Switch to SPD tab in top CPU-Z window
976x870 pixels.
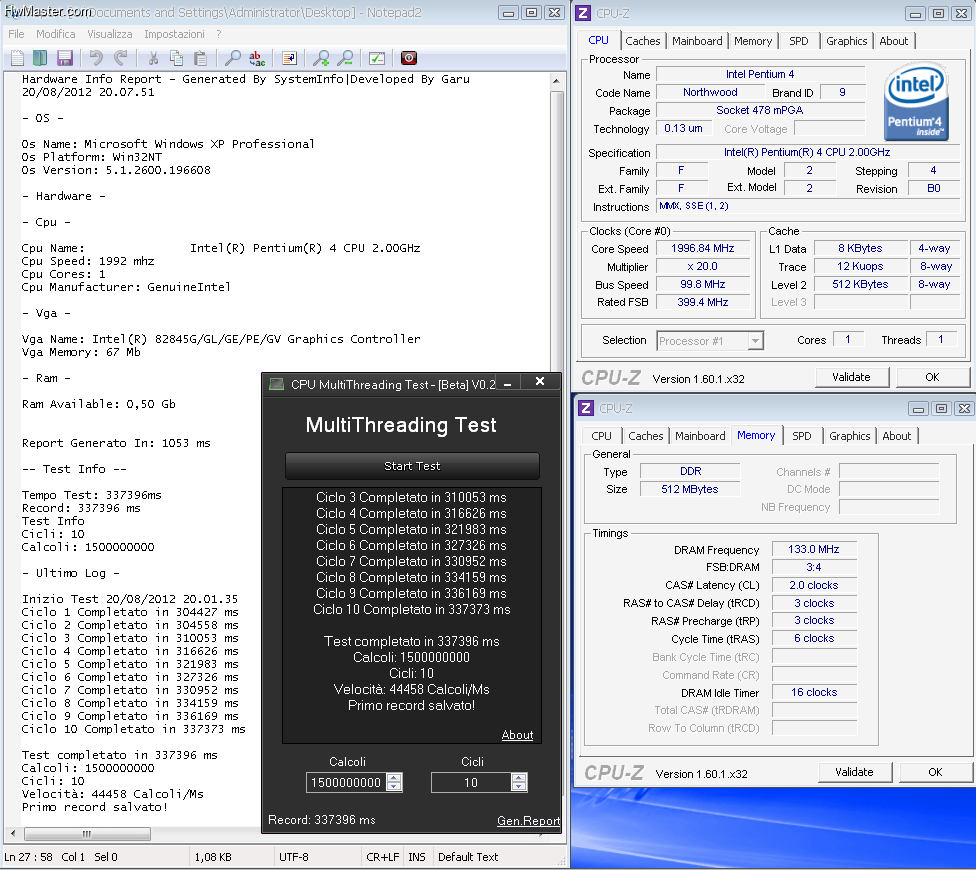click(799, 41)
